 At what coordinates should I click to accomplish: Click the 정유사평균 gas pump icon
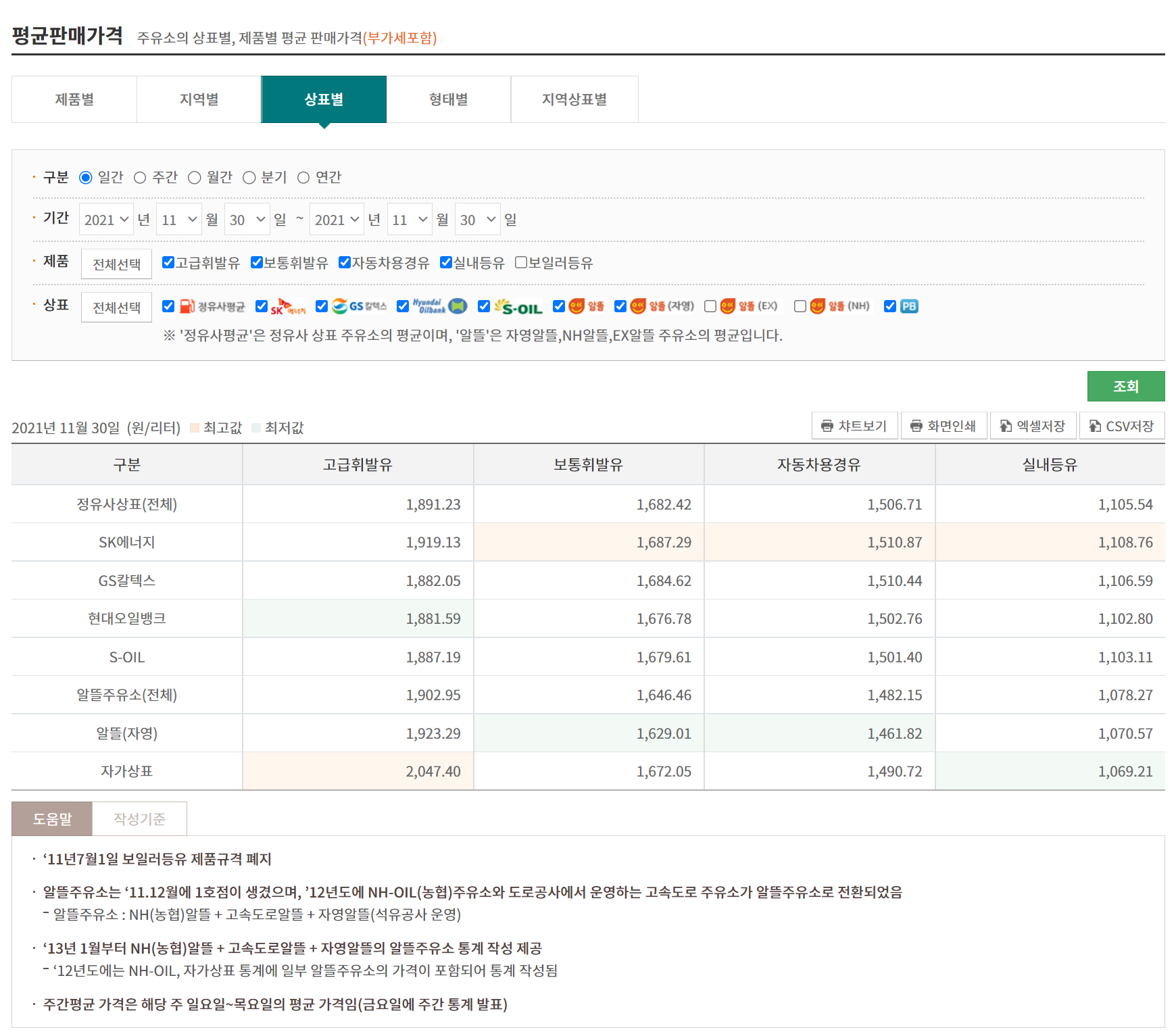point(187,307)
